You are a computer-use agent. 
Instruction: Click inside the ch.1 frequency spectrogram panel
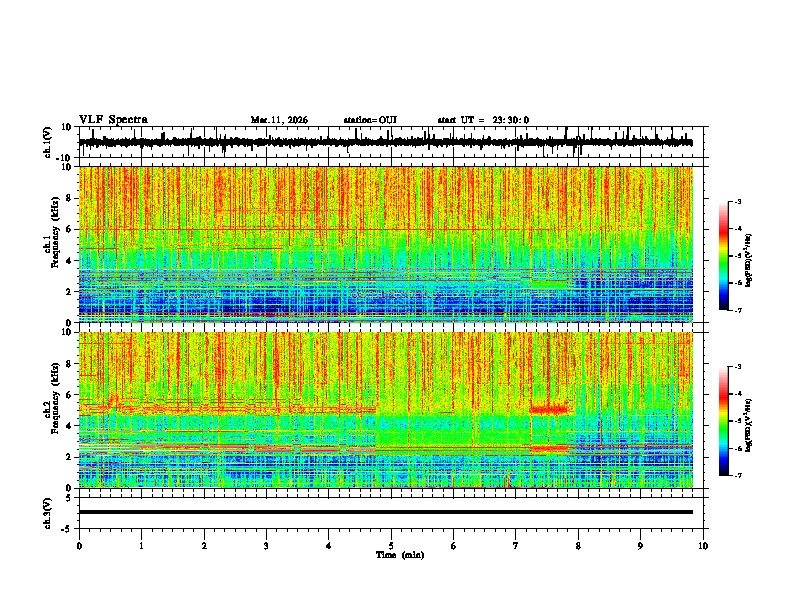coord(386,244)
